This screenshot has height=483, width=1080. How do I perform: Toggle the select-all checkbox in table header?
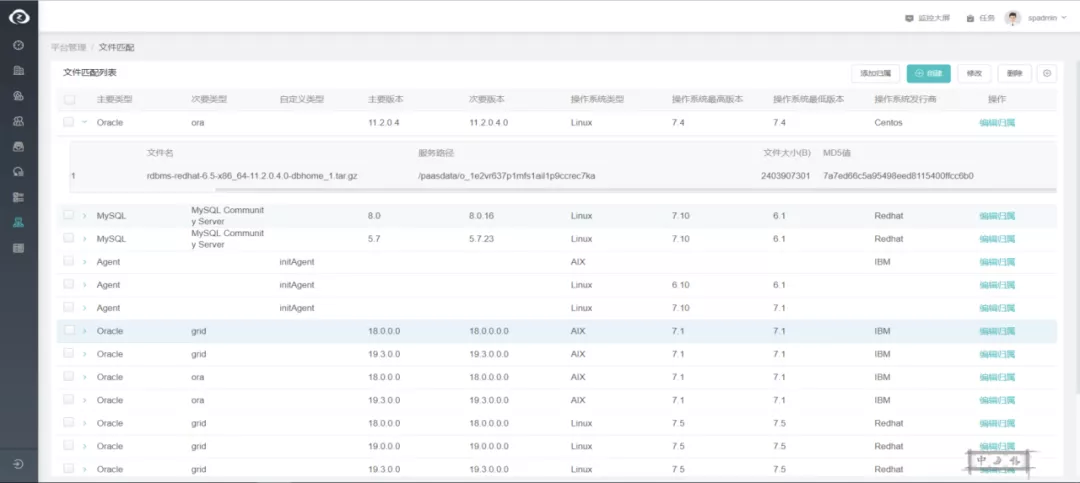tap(69, 99)
